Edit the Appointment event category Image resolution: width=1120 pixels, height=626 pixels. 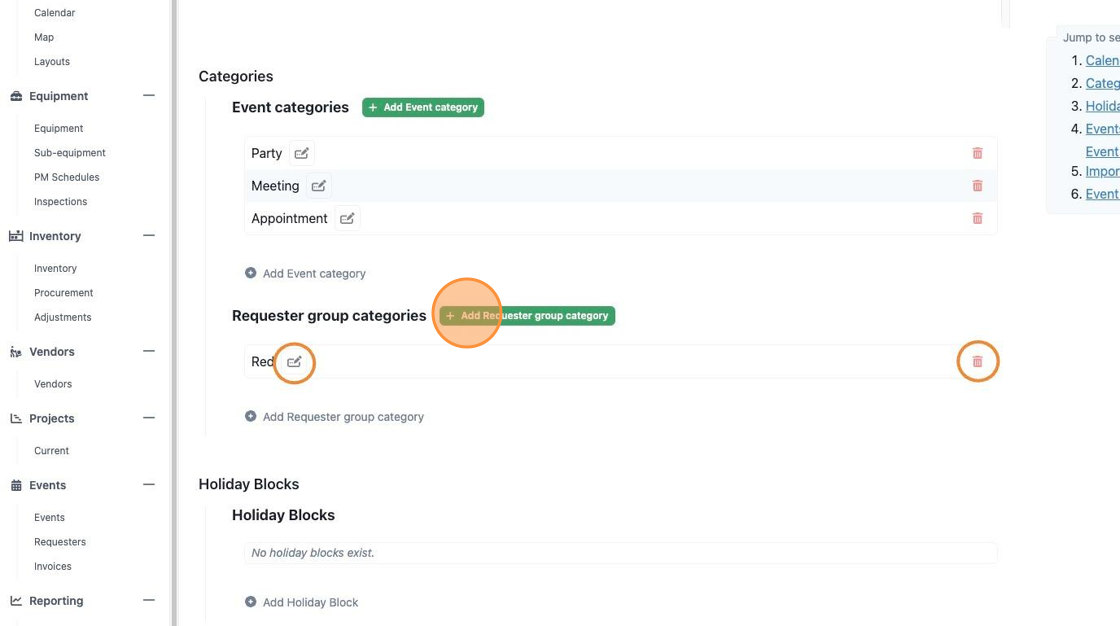(x=347, y=219)
